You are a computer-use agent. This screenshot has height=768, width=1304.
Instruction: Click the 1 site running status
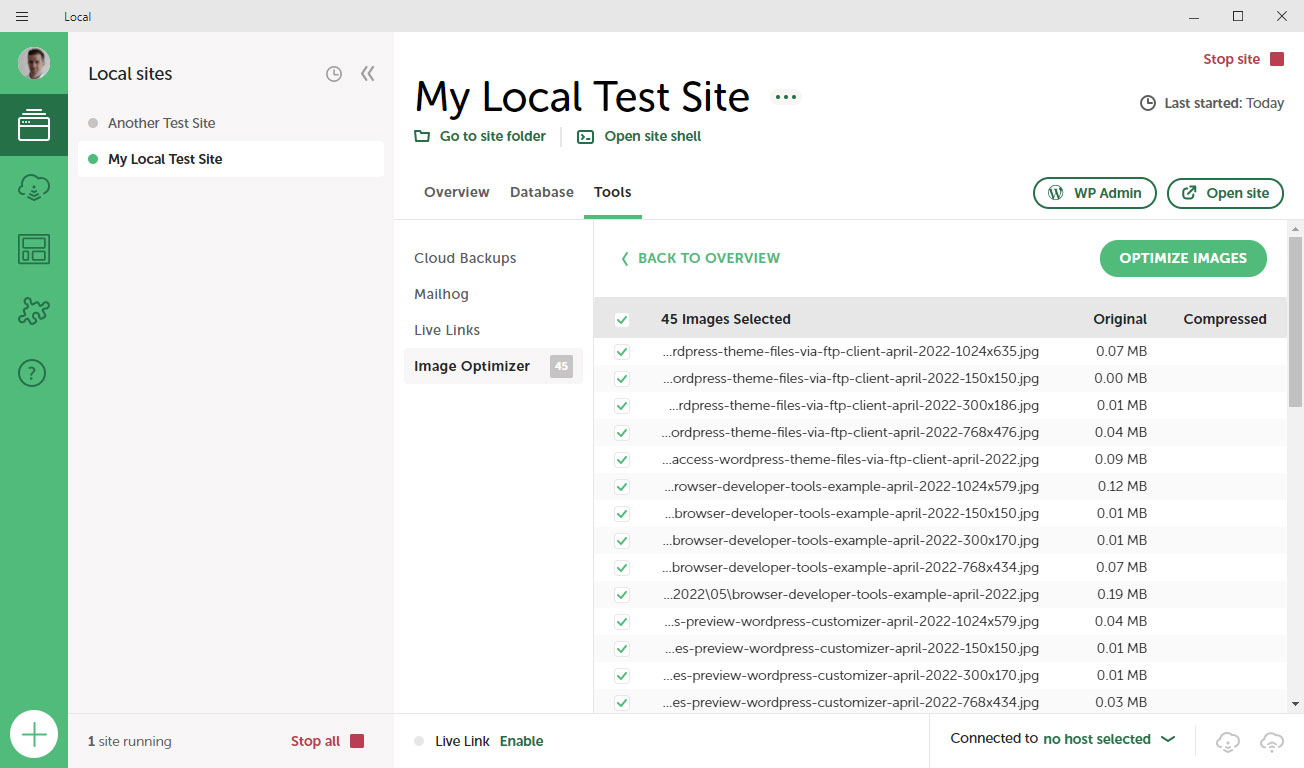tap(130, 741)
